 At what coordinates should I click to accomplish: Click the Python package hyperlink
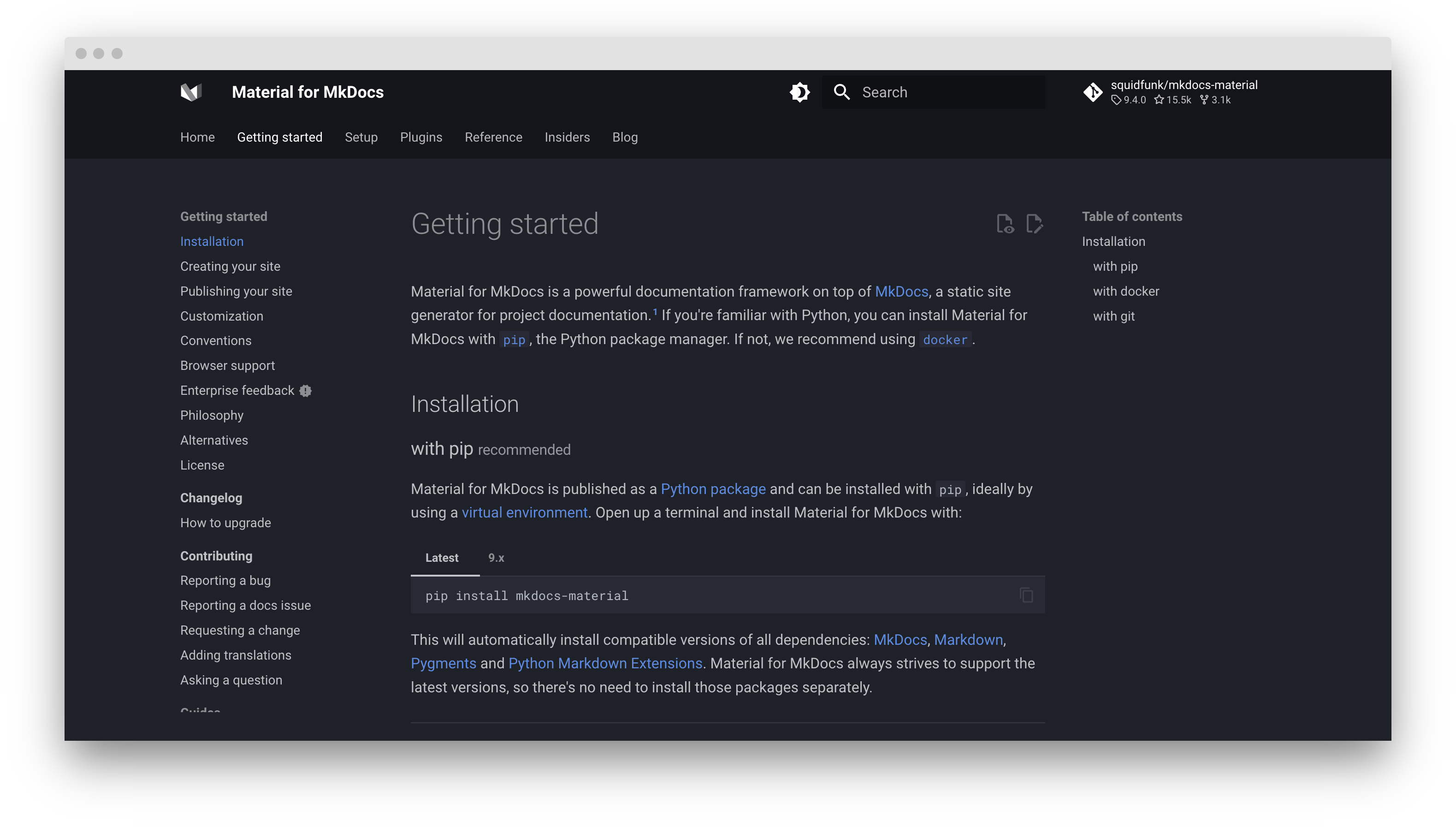pos(713,489)
